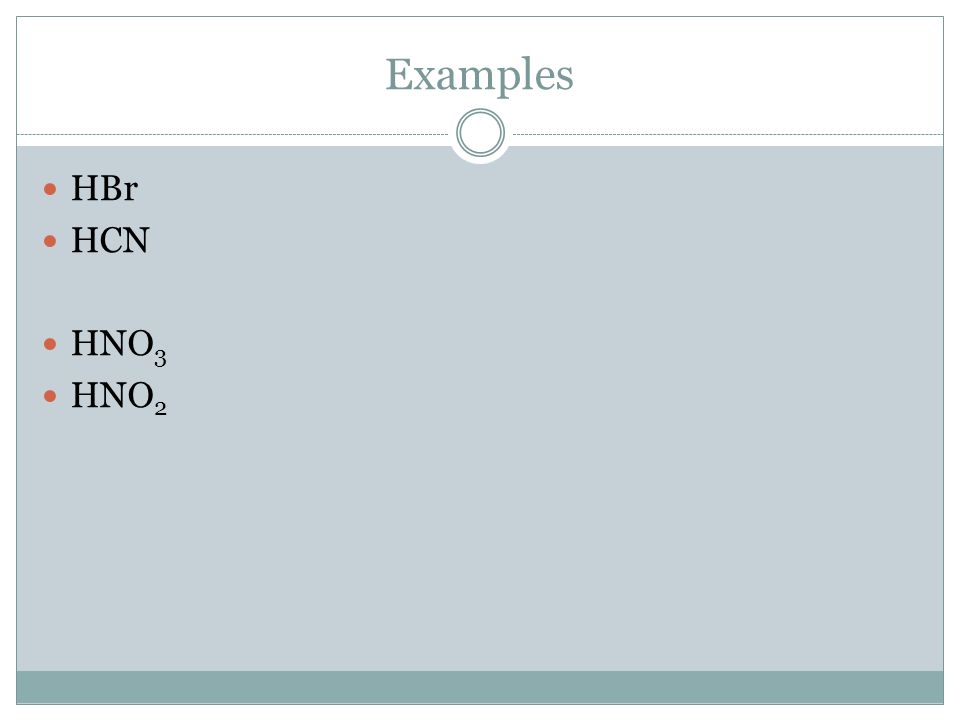Click the dashed divider line right of circle
960x720 pixels.
(x=728, y=134)
